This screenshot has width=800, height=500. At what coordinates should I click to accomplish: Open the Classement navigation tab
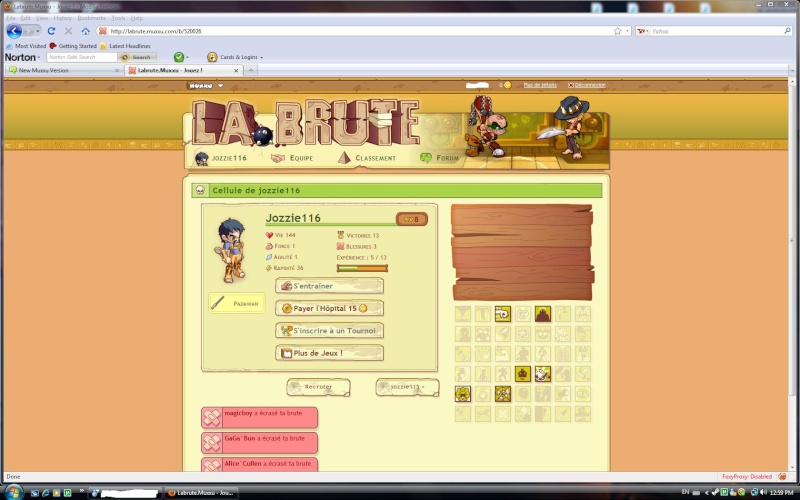tap(367, 158)
